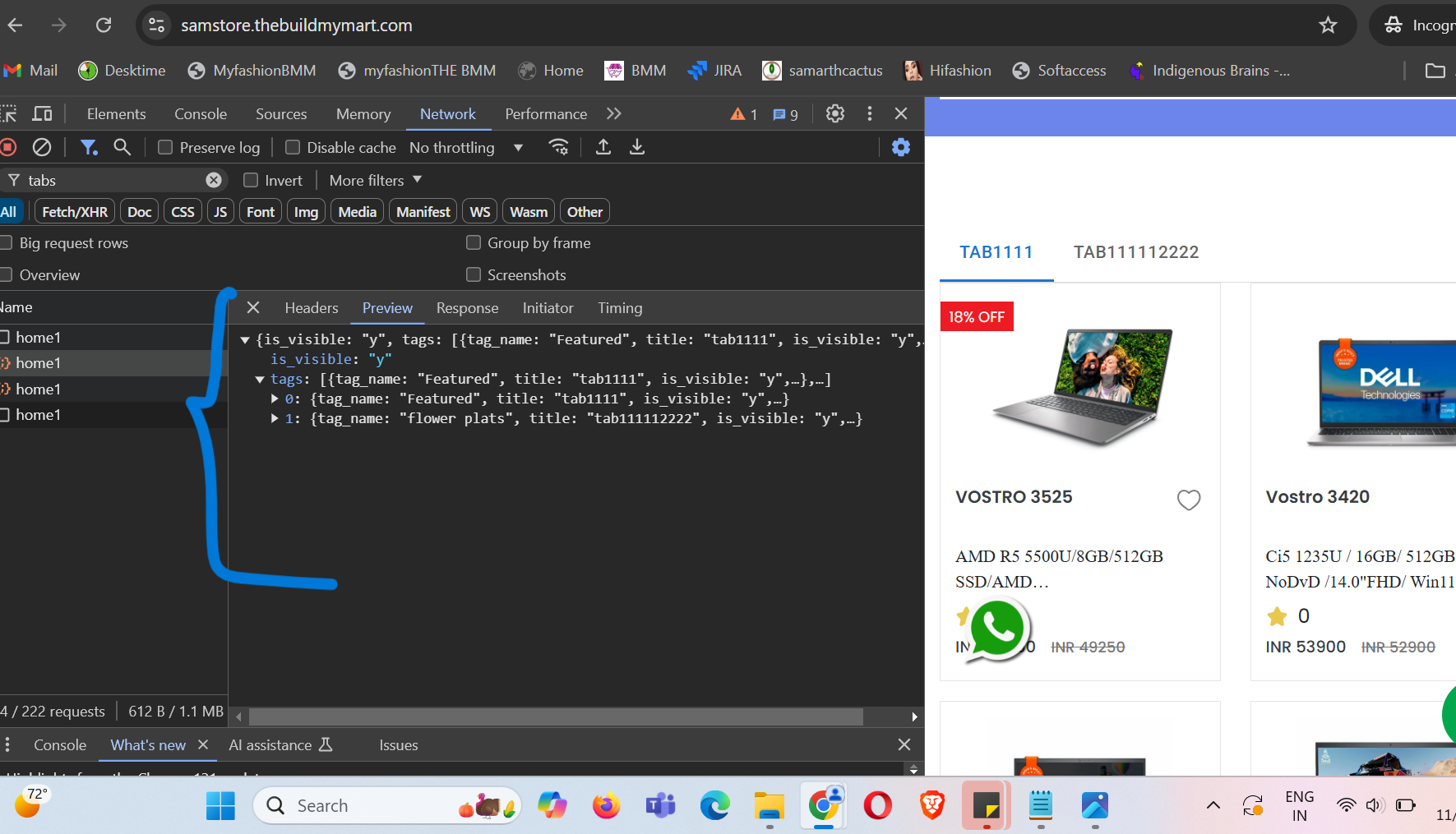Collapse the root JSON object
The height and width of the screenshot is (834, 1456).
pos(245,339)
